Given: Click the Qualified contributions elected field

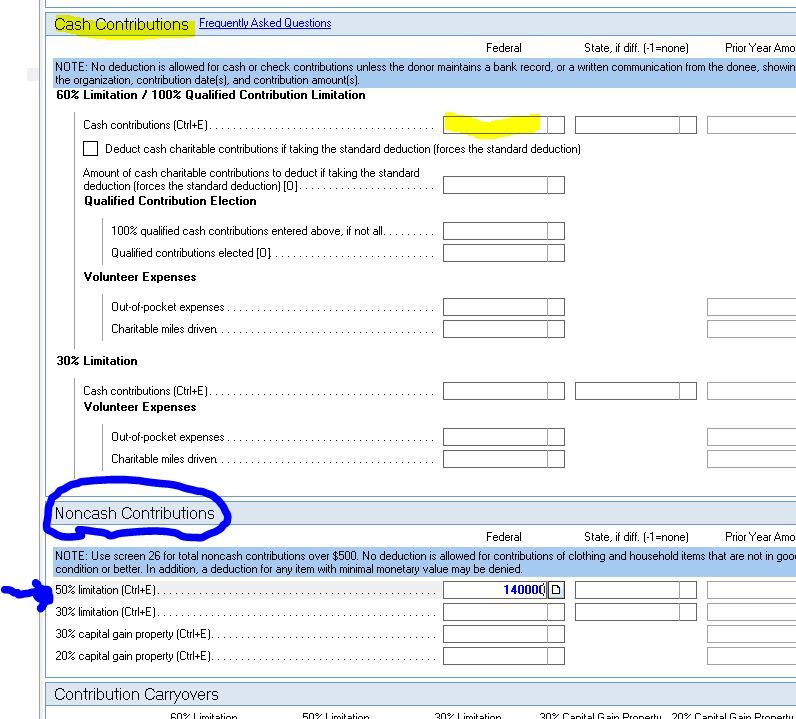Looking at the screenshot, I should click(x=494, y=253).
